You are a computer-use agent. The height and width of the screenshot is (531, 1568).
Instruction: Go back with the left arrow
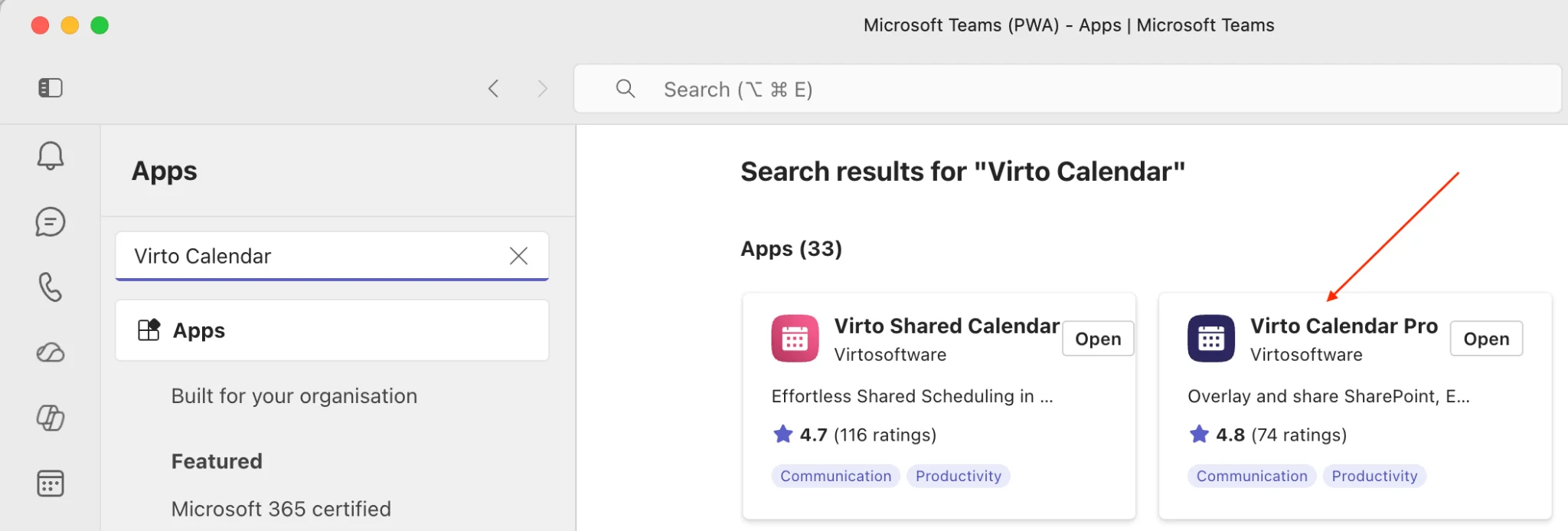tap(494, 89)
